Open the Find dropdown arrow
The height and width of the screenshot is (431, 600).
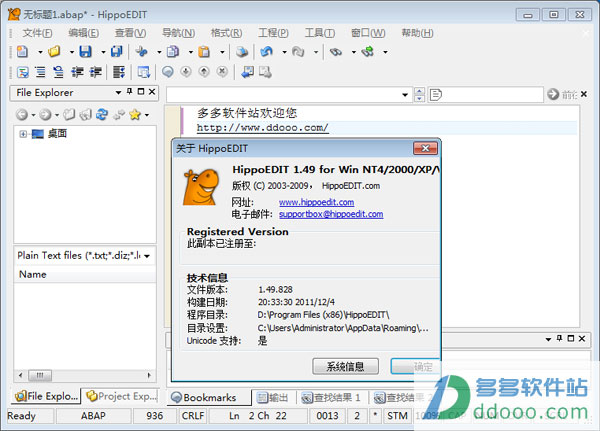354,52
